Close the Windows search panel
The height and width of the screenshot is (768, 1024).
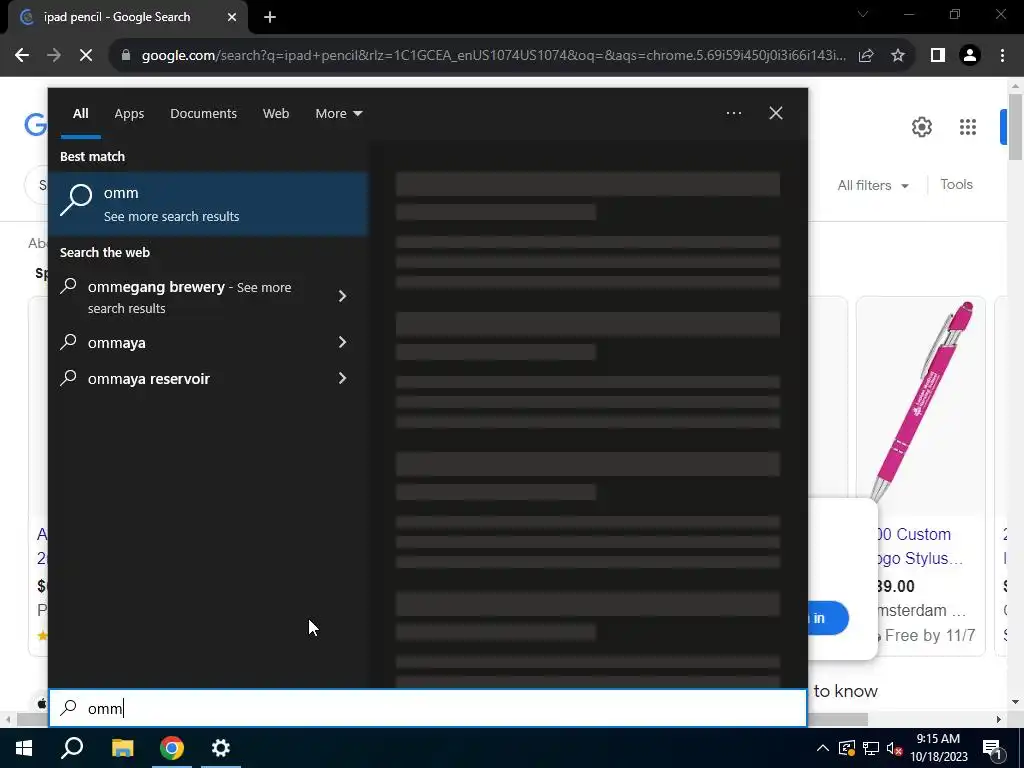776,113
